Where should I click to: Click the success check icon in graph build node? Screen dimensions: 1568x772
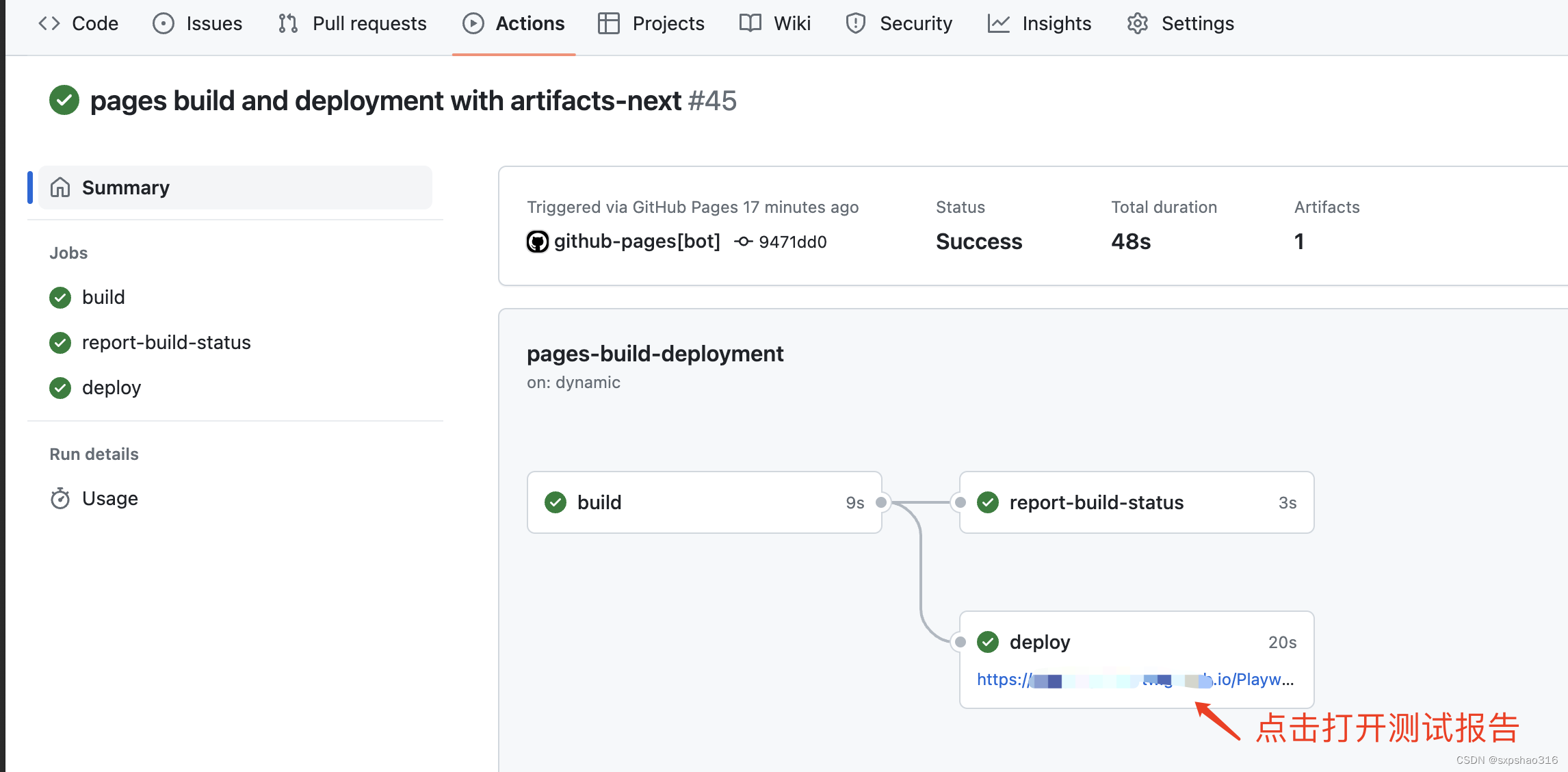(556, 502)
